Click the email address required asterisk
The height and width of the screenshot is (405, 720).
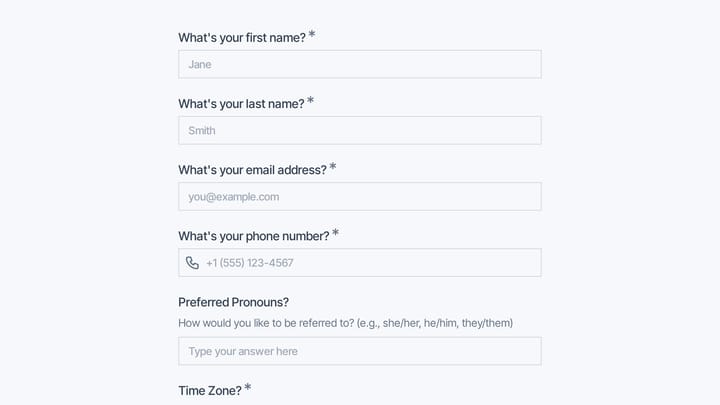pyautogui.click(x=333, y=166)
